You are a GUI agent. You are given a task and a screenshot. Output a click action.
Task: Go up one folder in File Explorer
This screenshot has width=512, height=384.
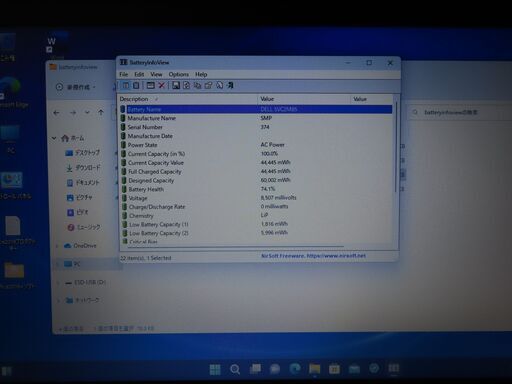(101, 113)
